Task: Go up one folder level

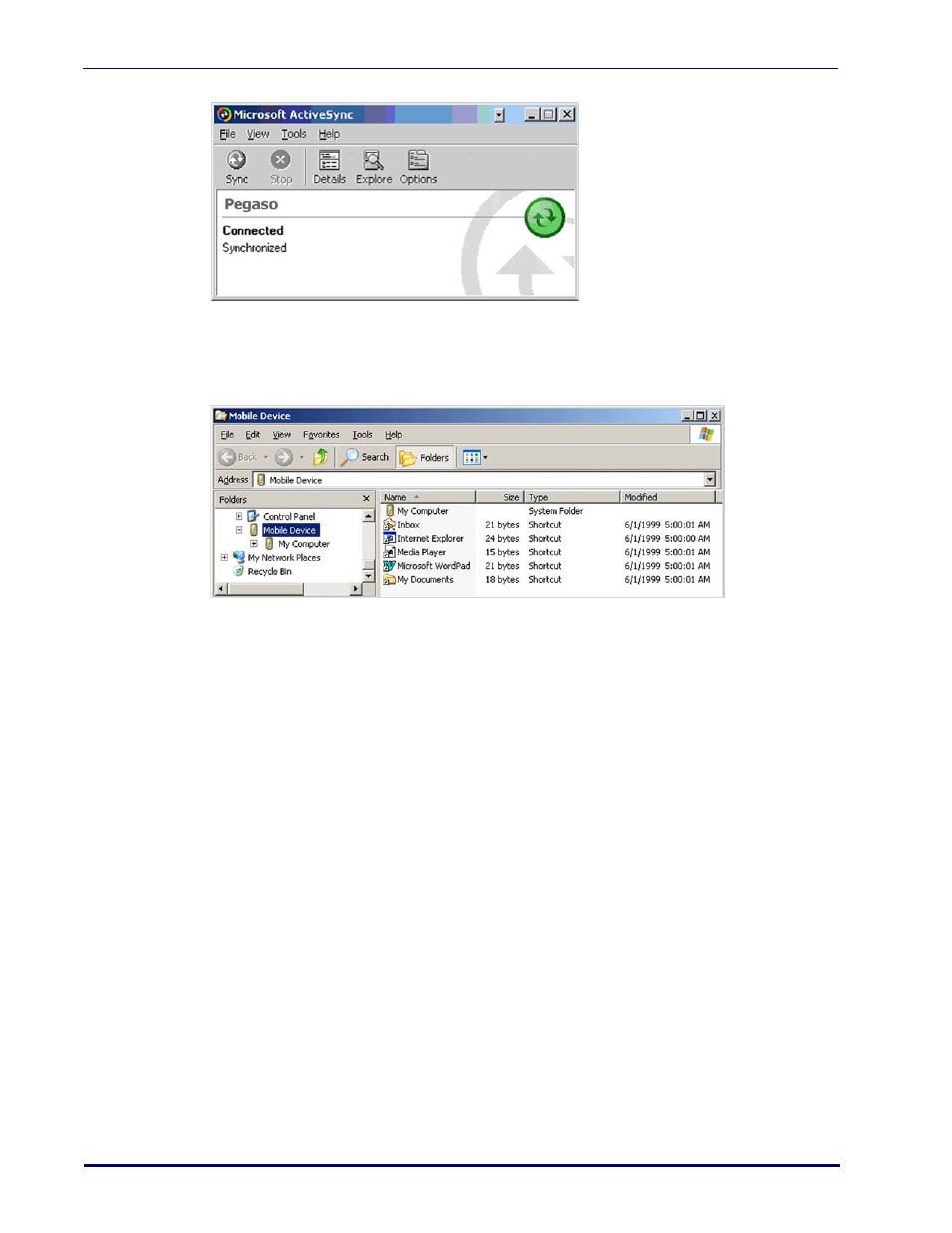Action: point(320,457)
